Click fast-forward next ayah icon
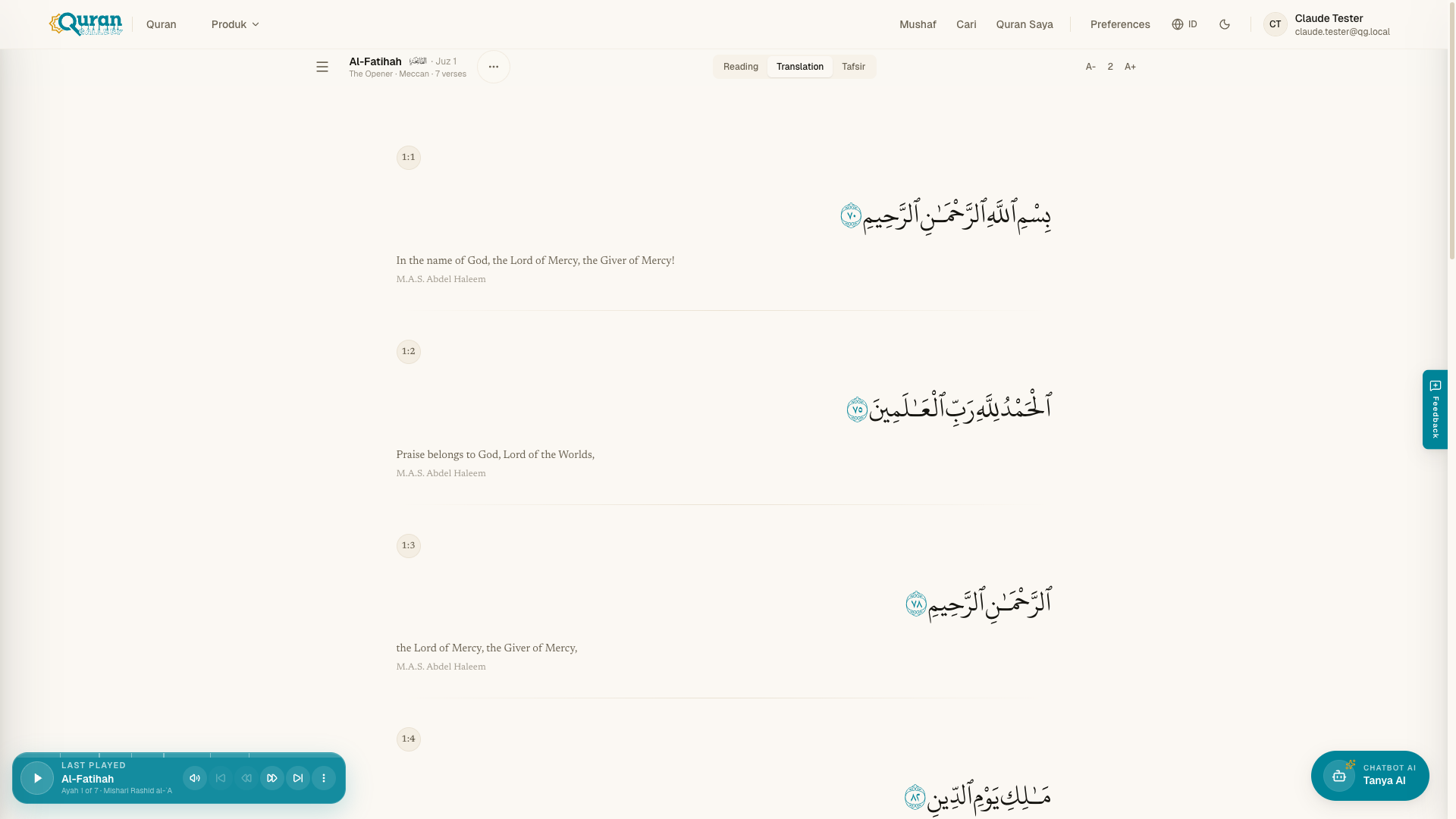Viewport: 1456px width, 819px height. pos(272,778)
